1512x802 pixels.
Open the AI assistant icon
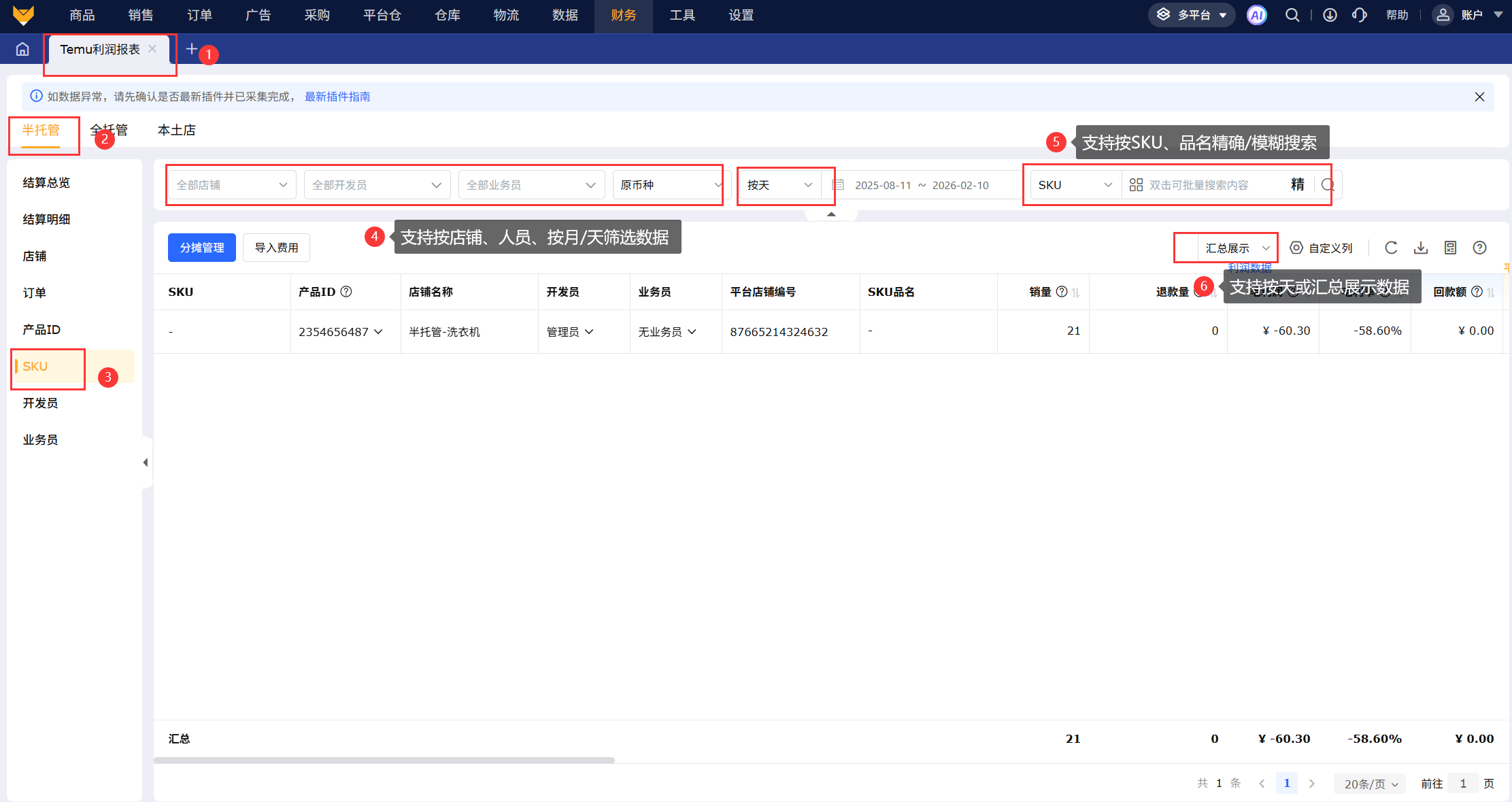[x=1256, y=15]
